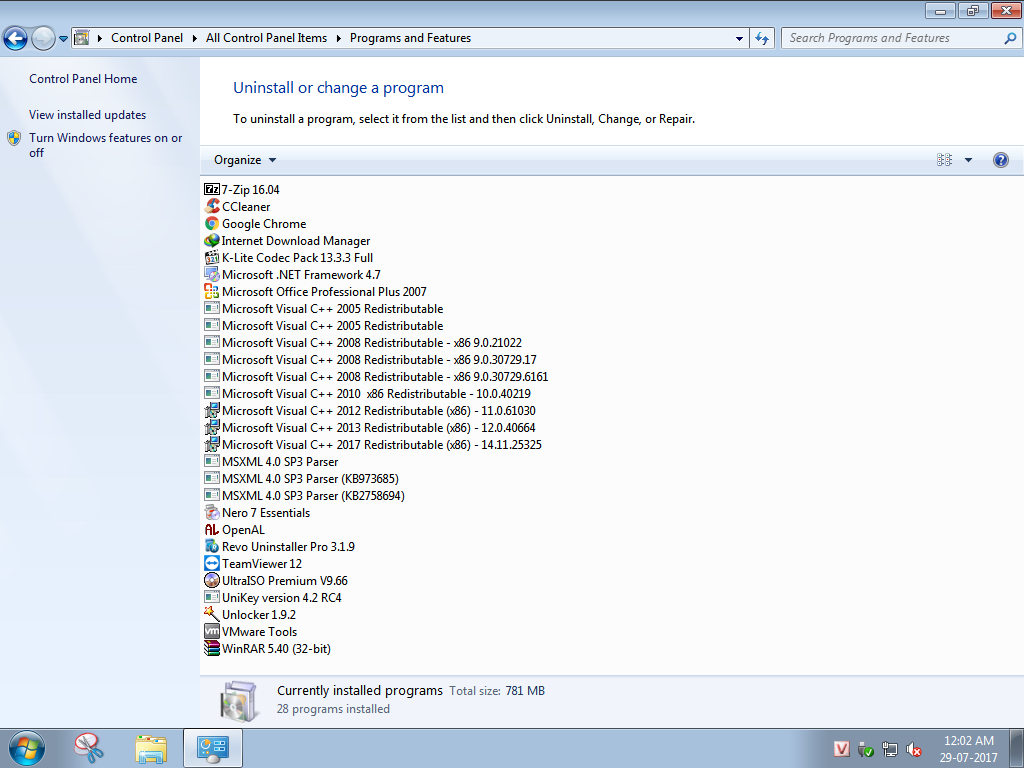
Task: Select Visual C++ 2008 Redistributable 9.0.30729.17 entry
Action: point(371,360)
